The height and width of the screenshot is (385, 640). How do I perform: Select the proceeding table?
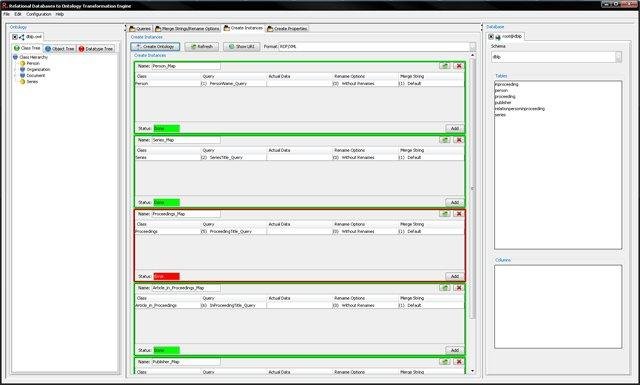click(x=505, y=96)
